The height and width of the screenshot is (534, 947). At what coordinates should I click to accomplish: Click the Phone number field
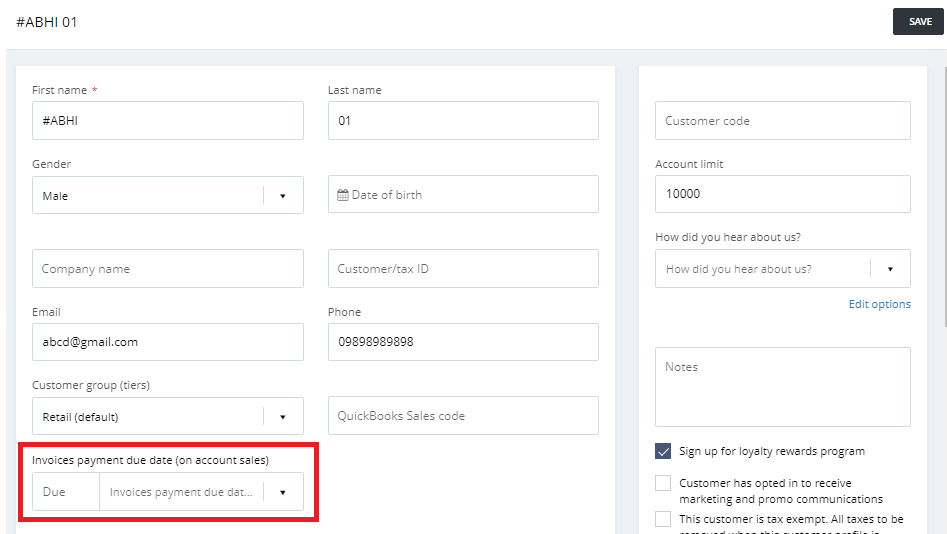pos(463,342)
